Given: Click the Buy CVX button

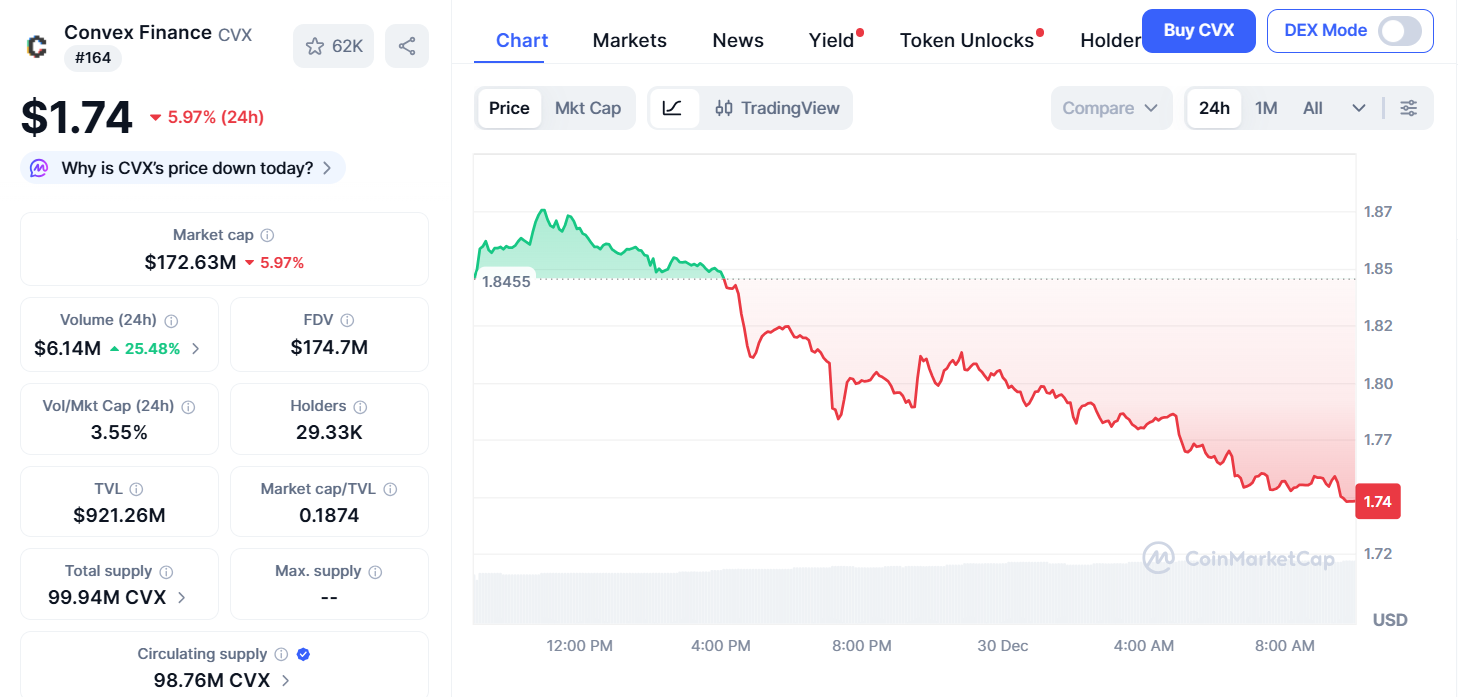Looking at the screenshot, I should click(x=1198, y=31).
